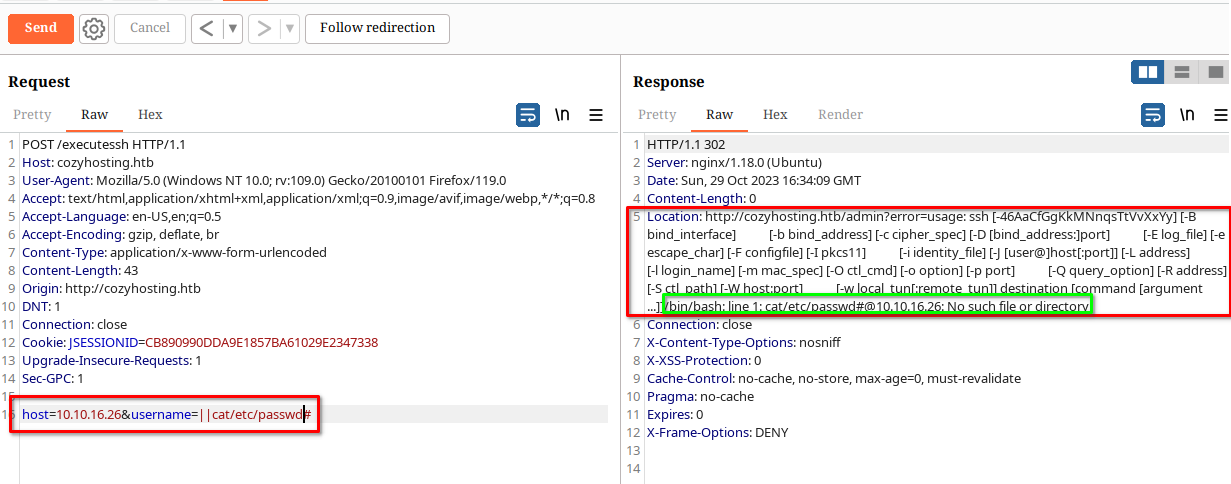Click the orange Send button

(x=41, y=28)
